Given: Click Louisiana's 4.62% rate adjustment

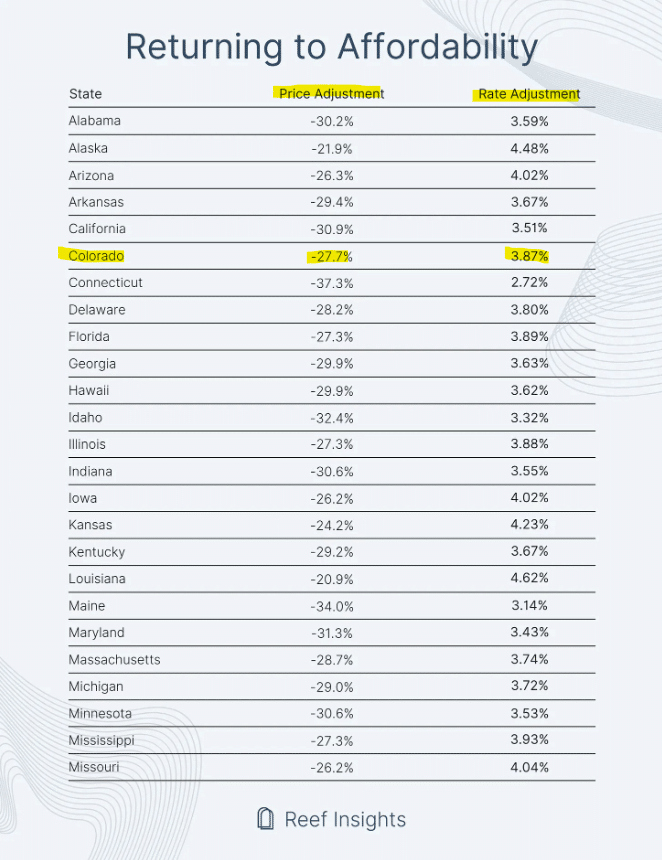Looking at the screenshot, I should click(x=528, y=579).
